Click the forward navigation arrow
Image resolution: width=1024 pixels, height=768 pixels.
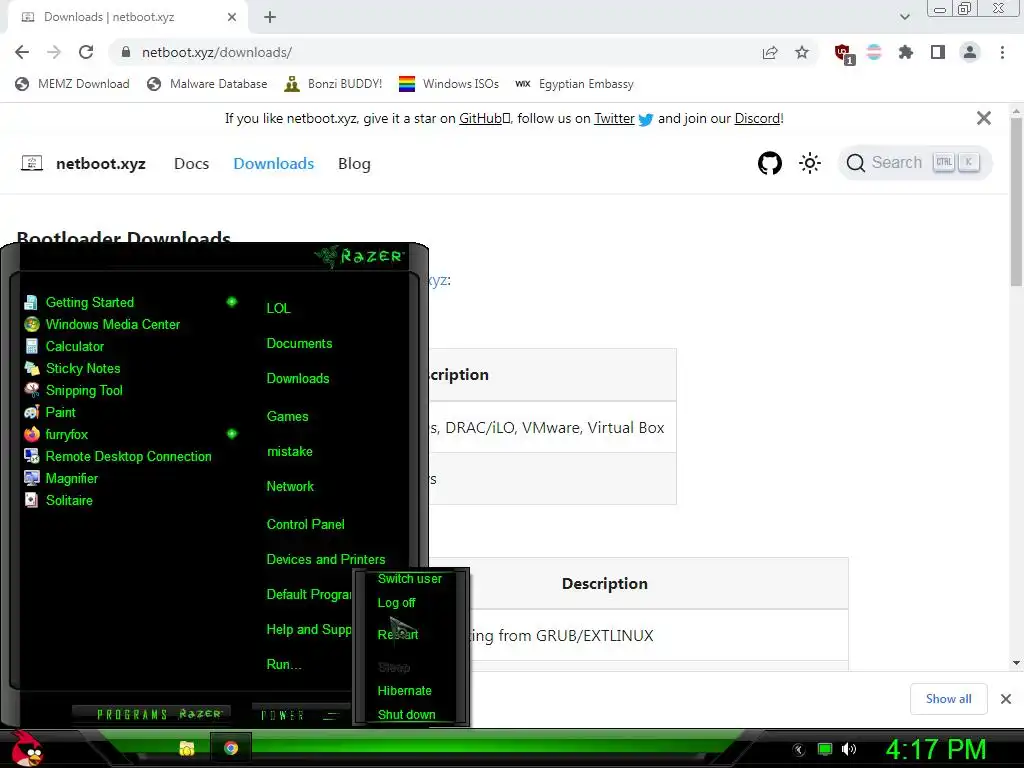click(54, 52)
